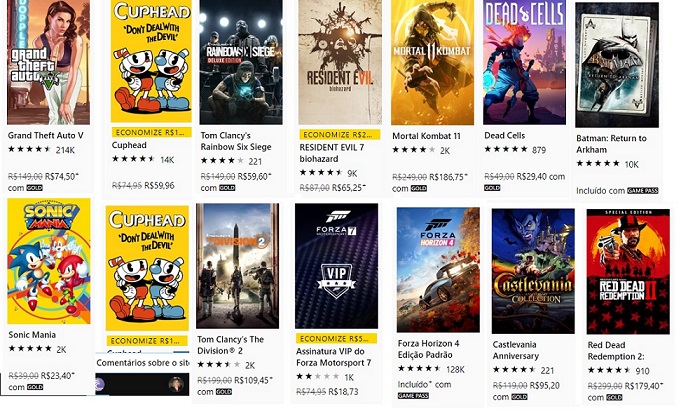Open the Tom Clancy's Rainbow Six Siege title
Image resolution: width=681 pixels, height=409 pixels.
(x=238, y=142)
